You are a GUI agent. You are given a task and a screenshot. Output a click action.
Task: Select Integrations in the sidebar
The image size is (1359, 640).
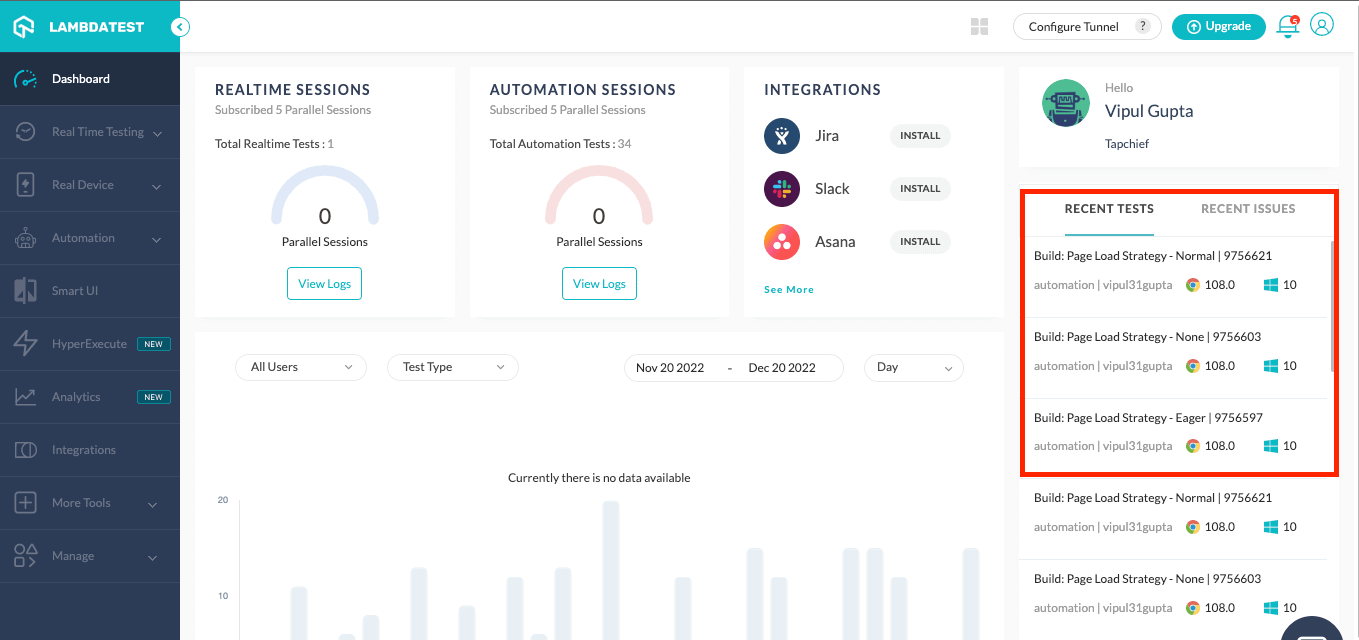[x=90, y=450]
